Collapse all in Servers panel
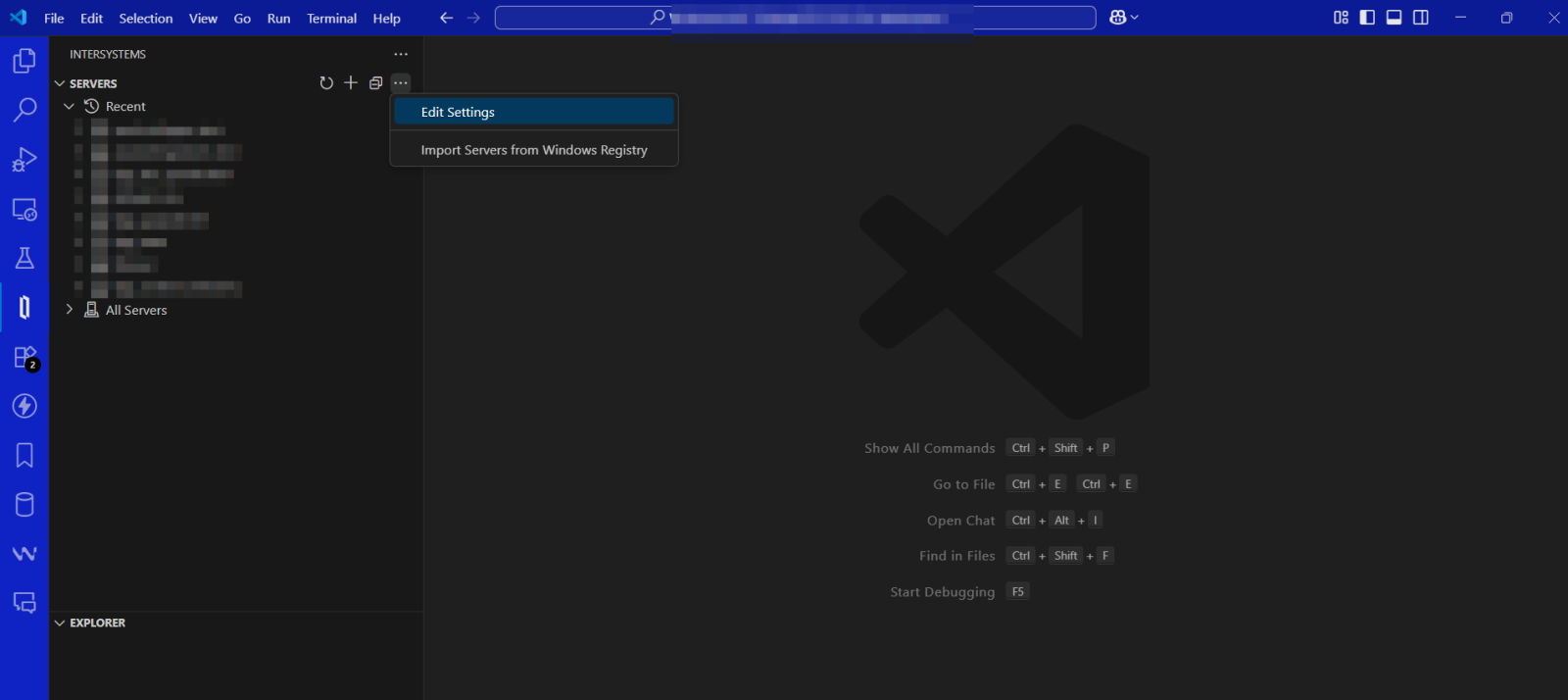 [375, 83]
